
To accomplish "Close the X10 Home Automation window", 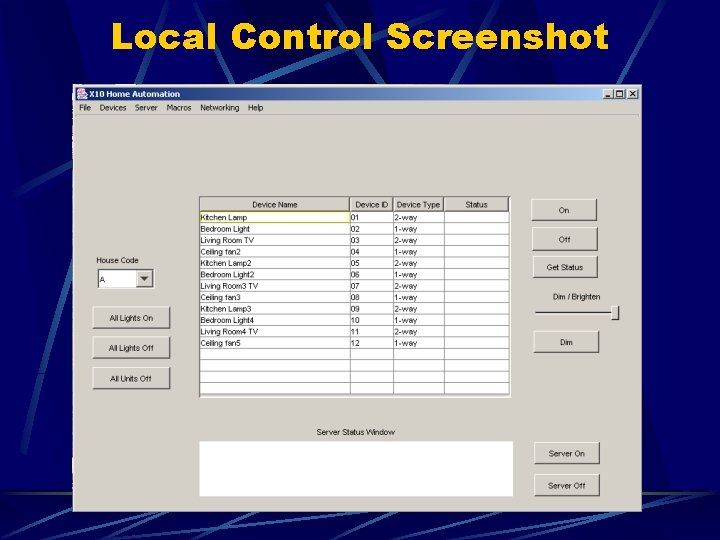I will (632, 94).
